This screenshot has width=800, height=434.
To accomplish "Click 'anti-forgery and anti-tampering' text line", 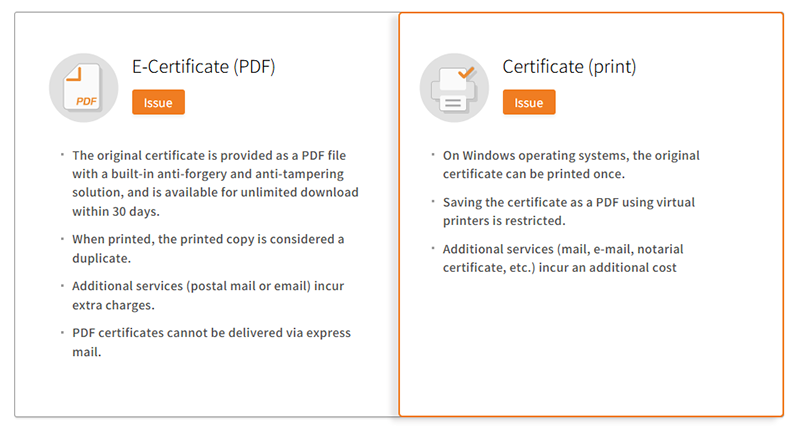I will pos(215,174).
